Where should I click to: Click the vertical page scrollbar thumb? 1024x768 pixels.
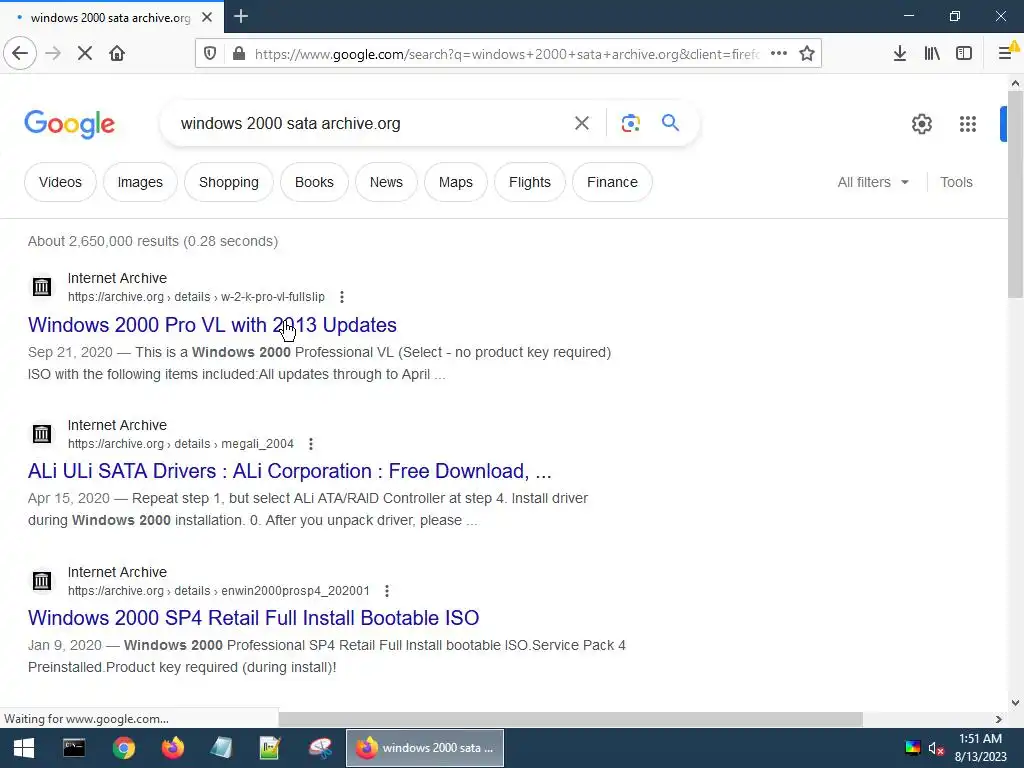pos(1015,194)
